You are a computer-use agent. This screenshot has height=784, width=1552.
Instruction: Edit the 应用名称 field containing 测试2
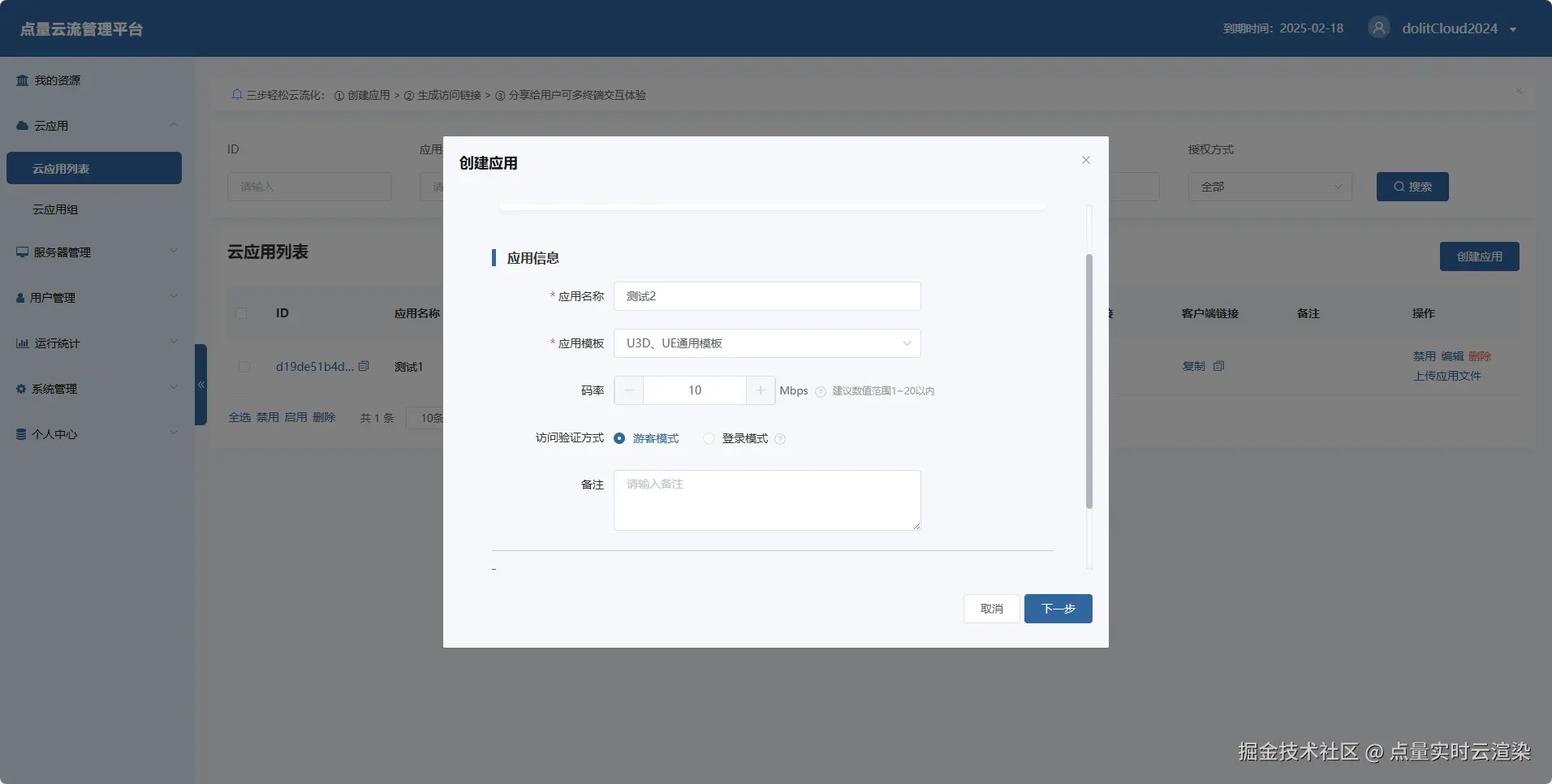pos(767,296)
